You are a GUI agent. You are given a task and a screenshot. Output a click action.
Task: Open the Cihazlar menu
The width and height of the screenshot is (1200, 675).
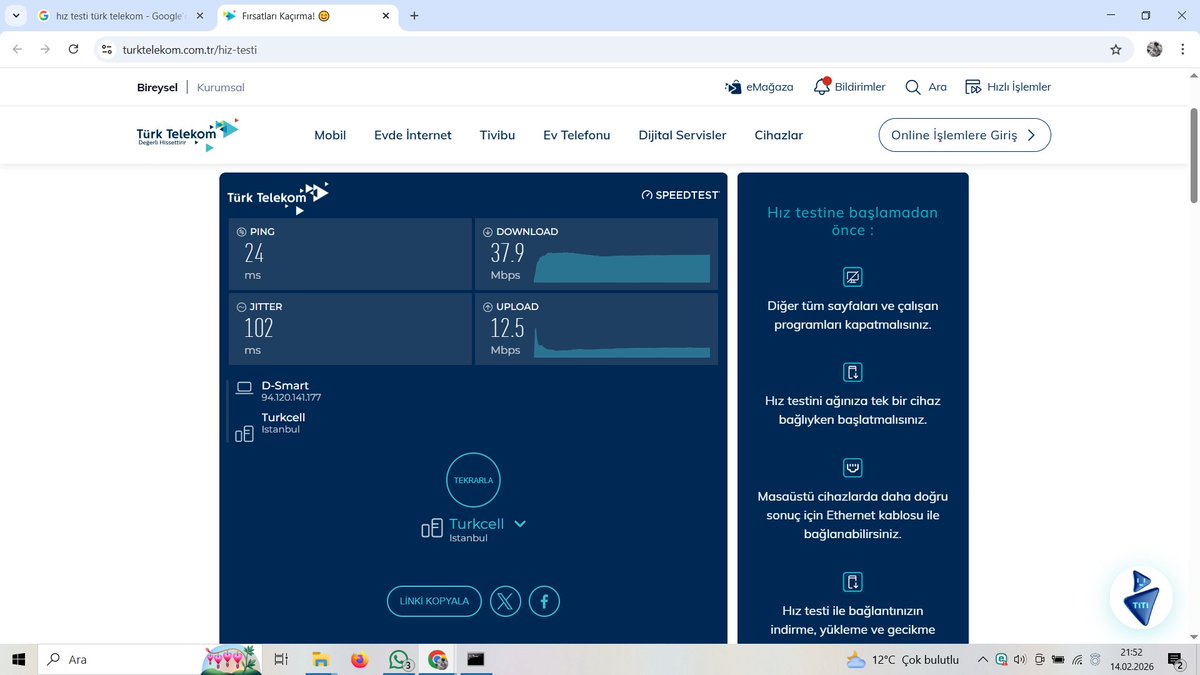pos(779,135)
